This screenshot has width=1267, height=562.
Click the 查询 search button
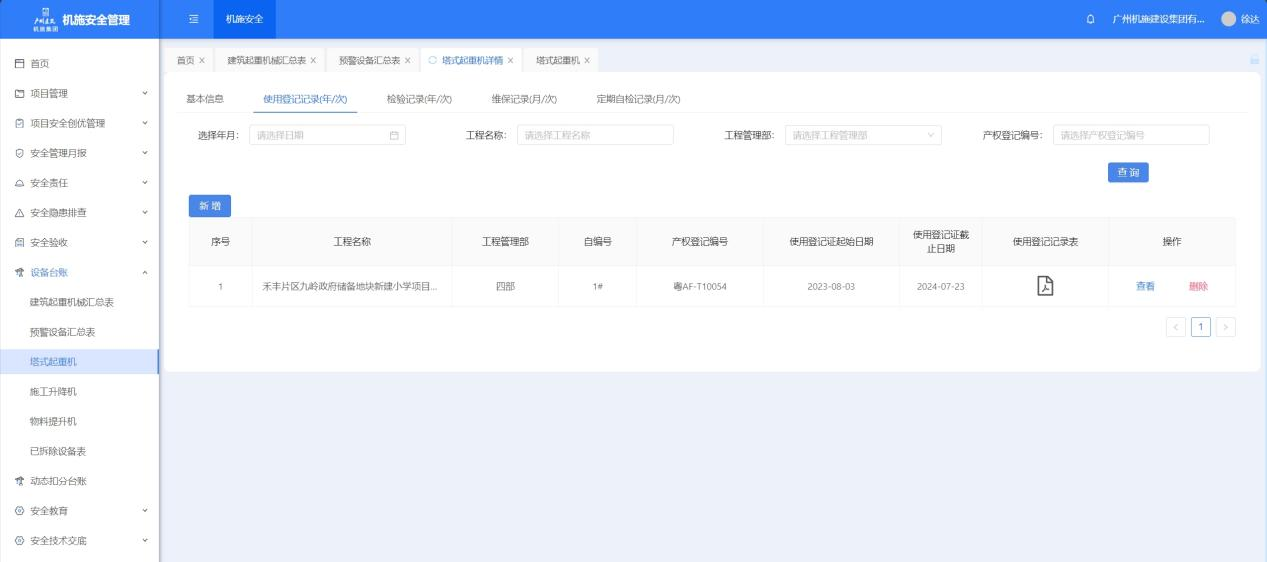click(1127, 172)
